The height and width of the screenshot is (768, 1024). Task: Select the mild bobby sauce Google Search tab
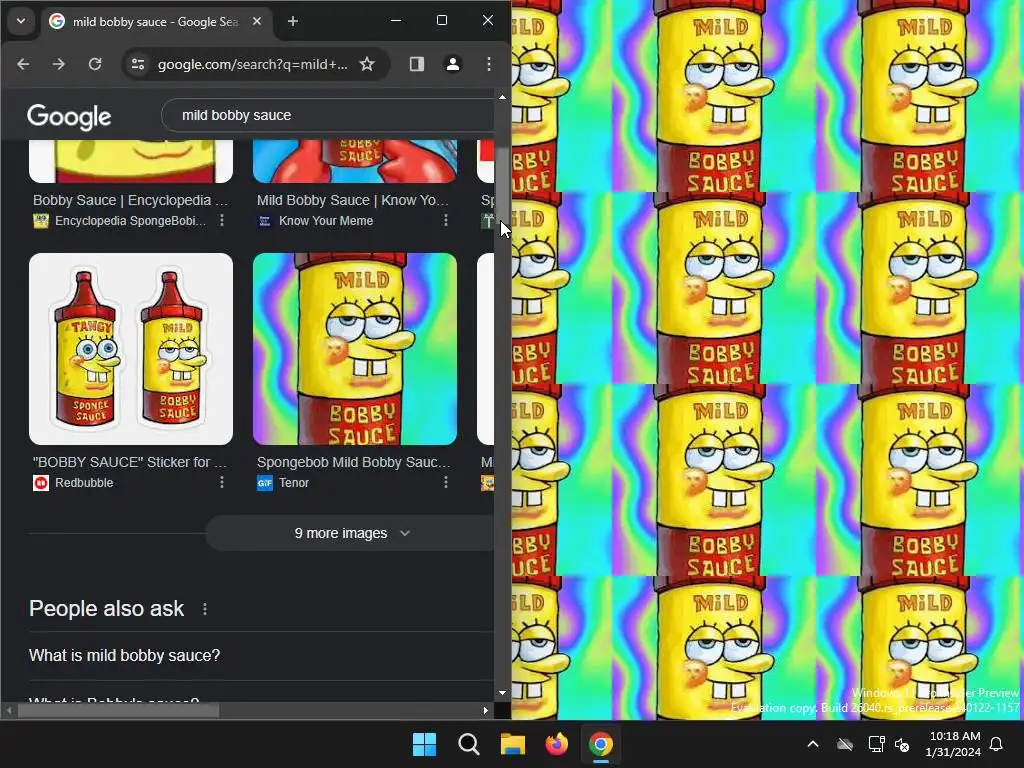click(x=156, y=22)
